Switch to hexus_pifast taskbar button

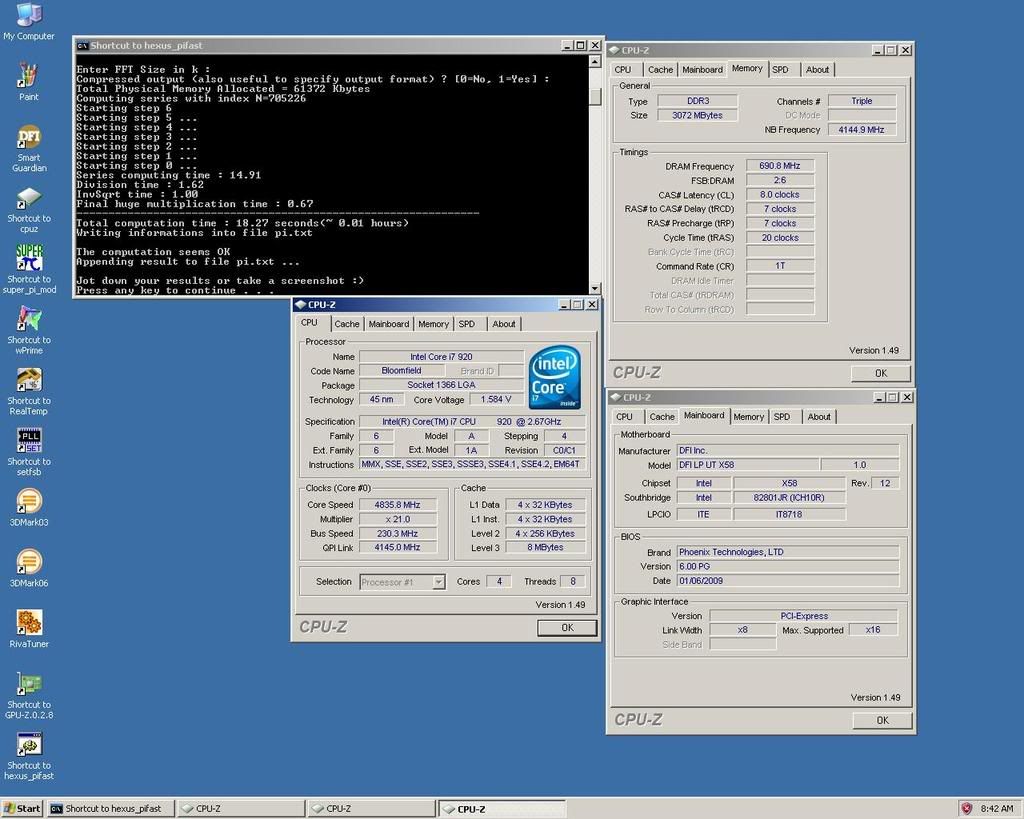click(x=111, y=809)
